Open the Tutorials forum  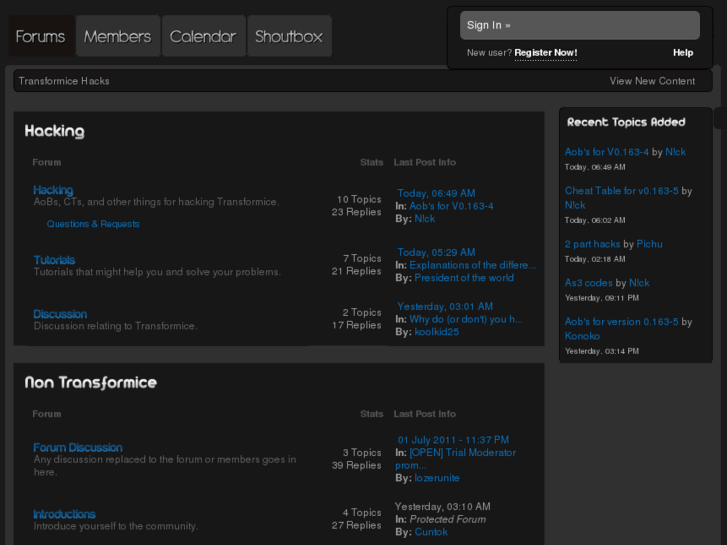54,260
